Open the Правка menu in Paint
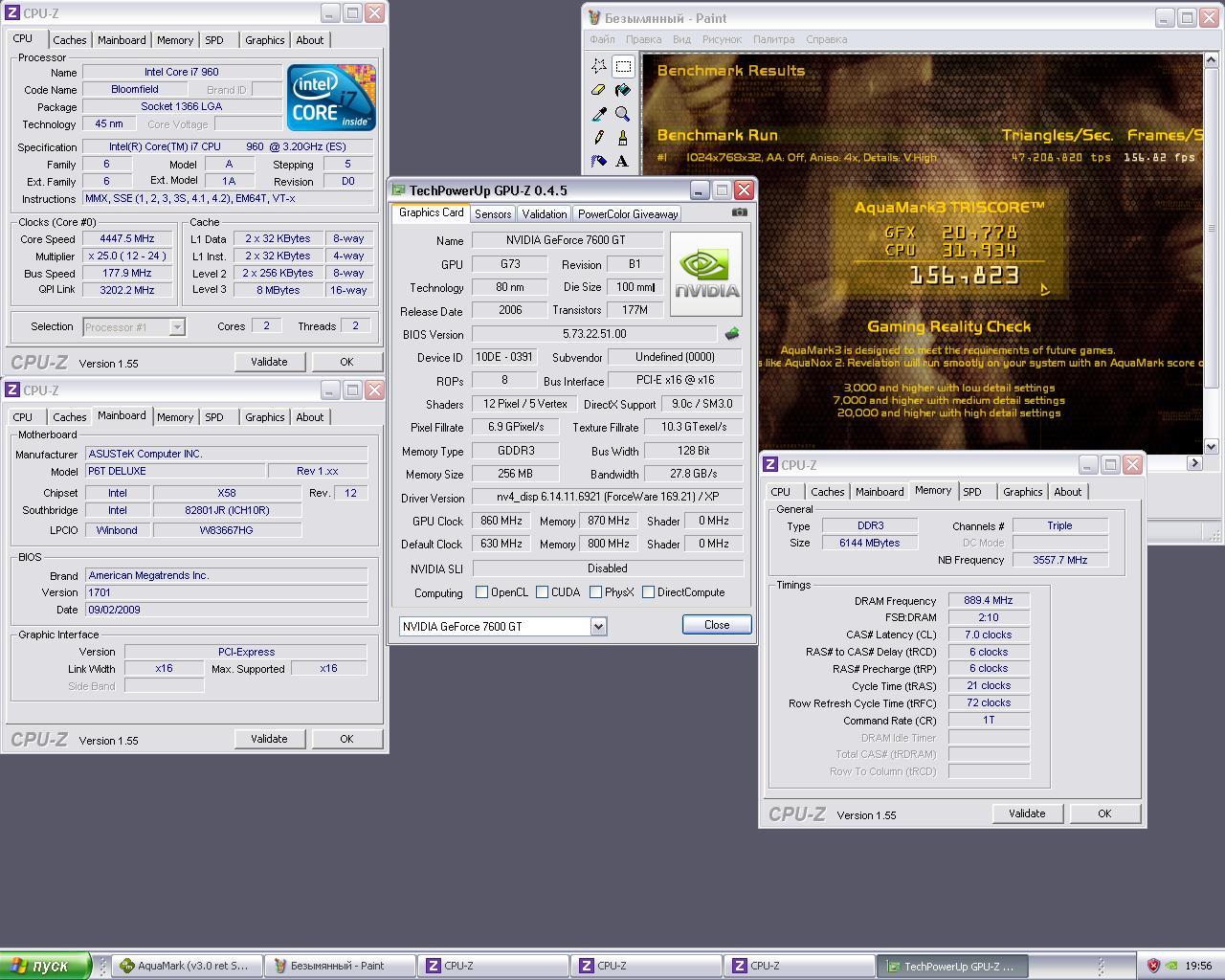 click(x=643, y=39)
